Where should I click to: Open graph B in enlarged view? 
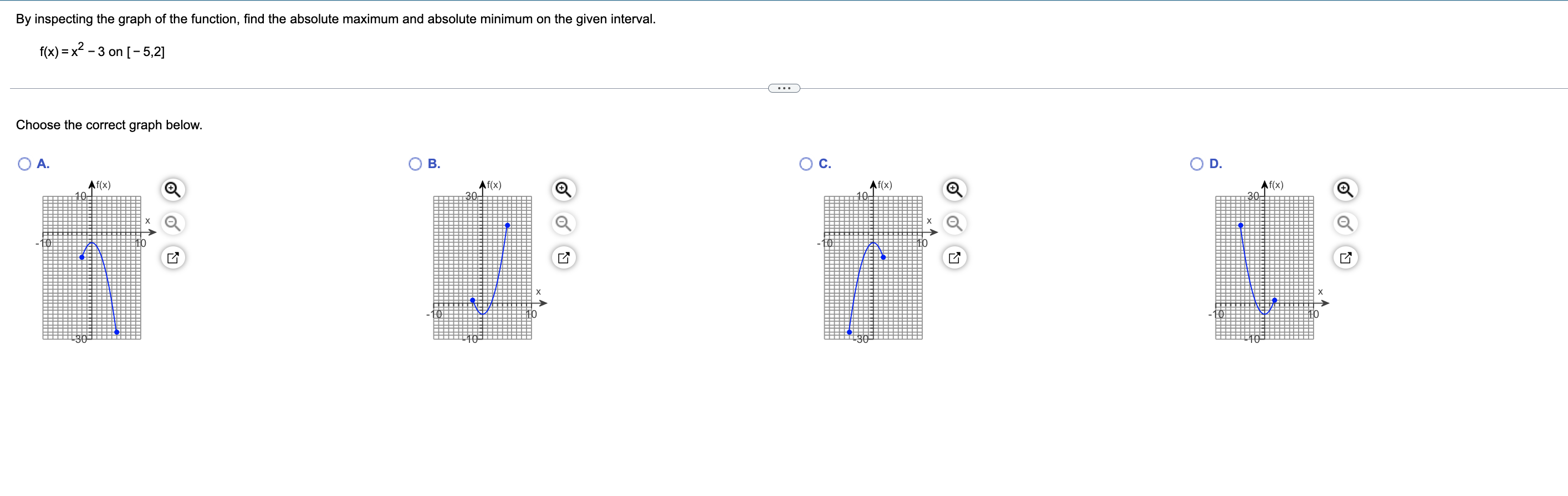[x=563, y=257]
